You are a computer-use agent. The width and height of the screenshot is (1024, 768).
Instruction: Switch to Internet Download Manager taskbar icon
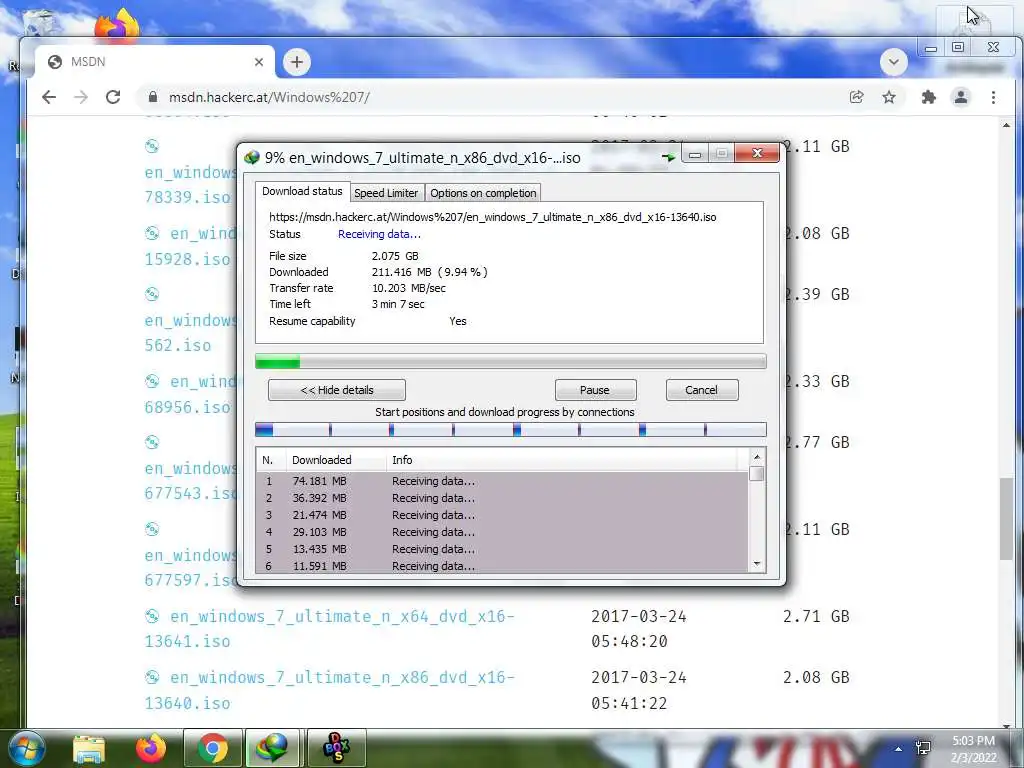[x=272, y=748]
